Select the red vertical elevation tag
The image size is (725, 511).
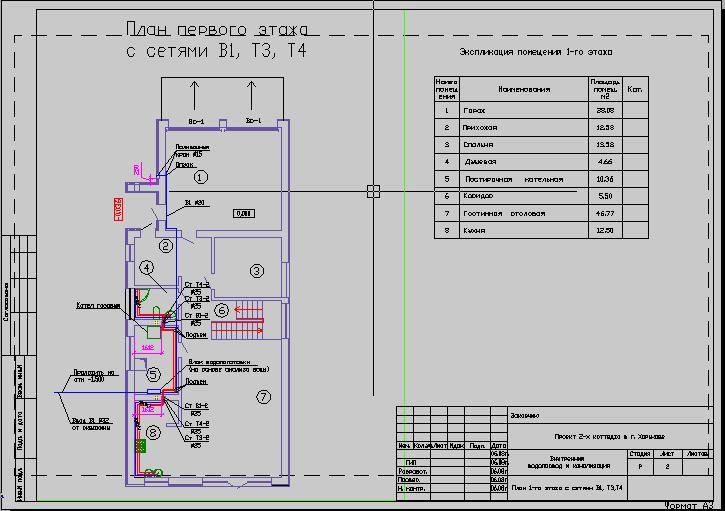(116, 208)
